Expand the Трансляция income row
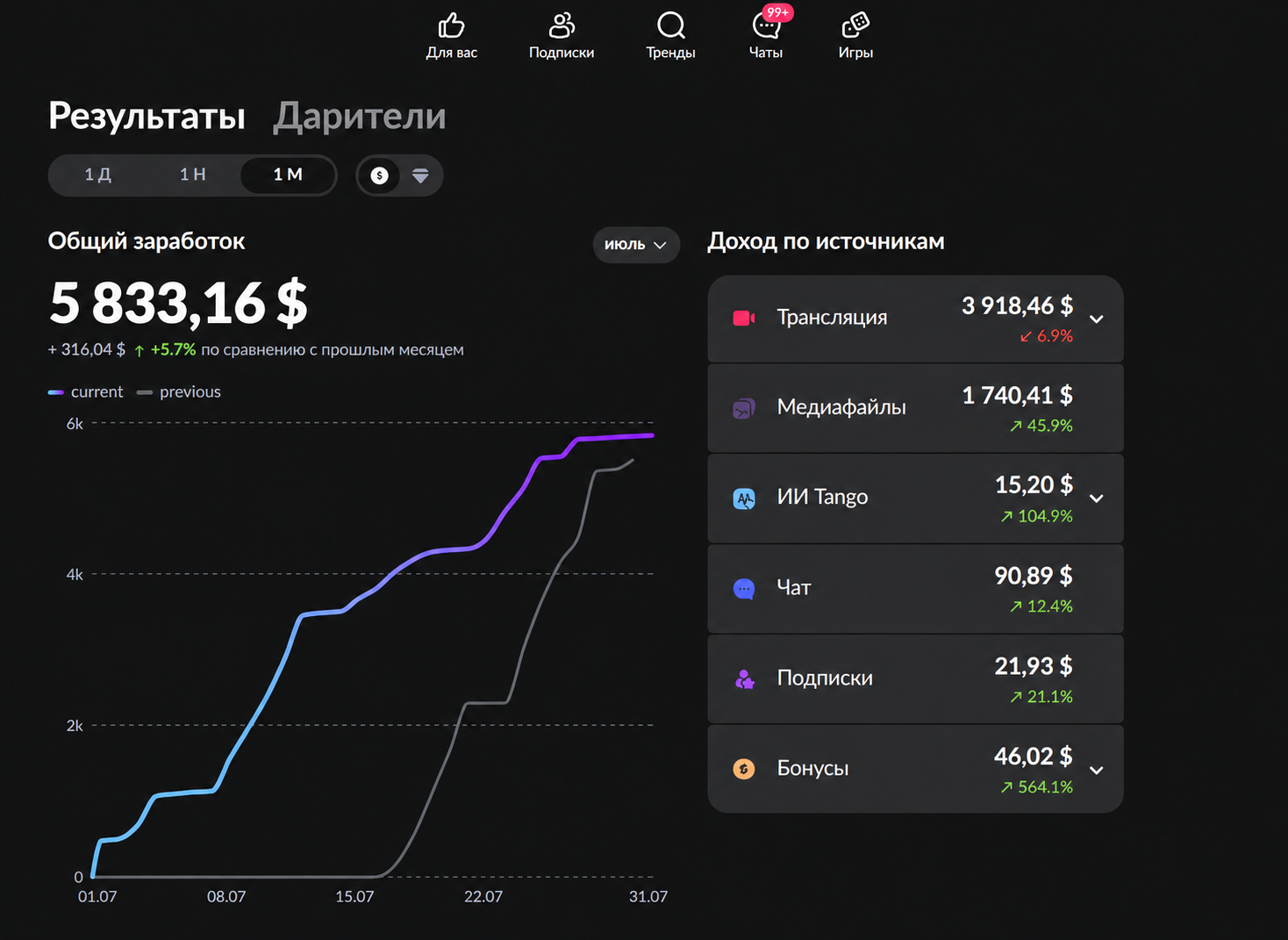The image size is (1288, 940). [1097, 319]
